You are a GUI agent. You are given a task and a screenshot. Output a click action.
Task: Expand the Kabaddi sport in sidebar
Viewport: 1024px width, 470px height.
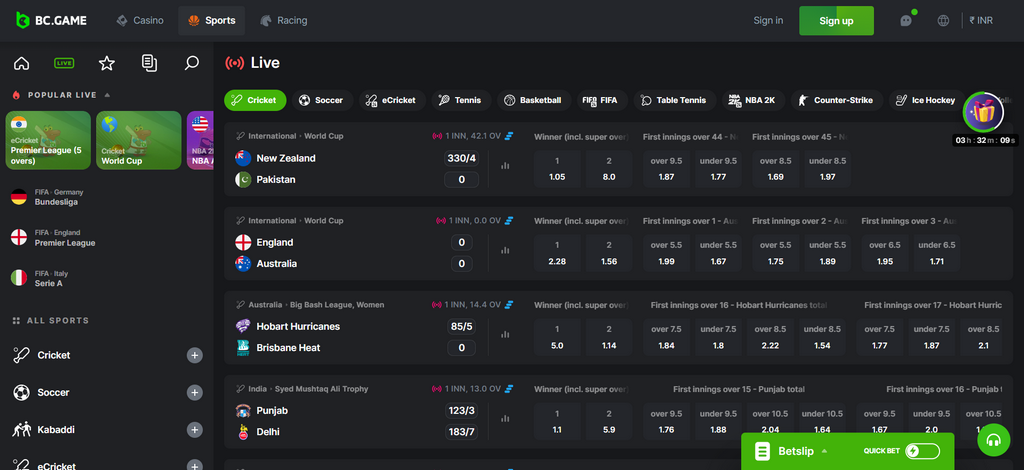coord(195,430)
